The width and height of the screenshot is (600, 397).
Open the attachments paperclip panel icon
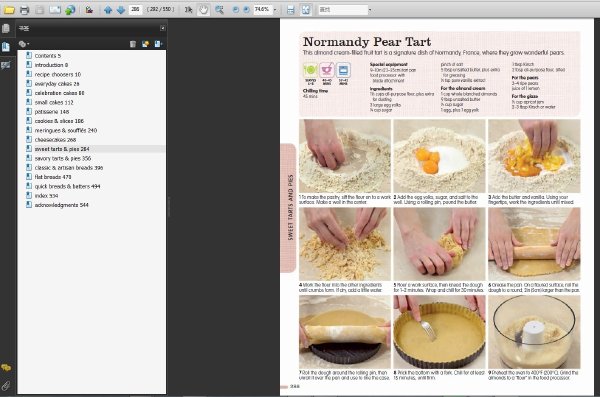(6, 386)
